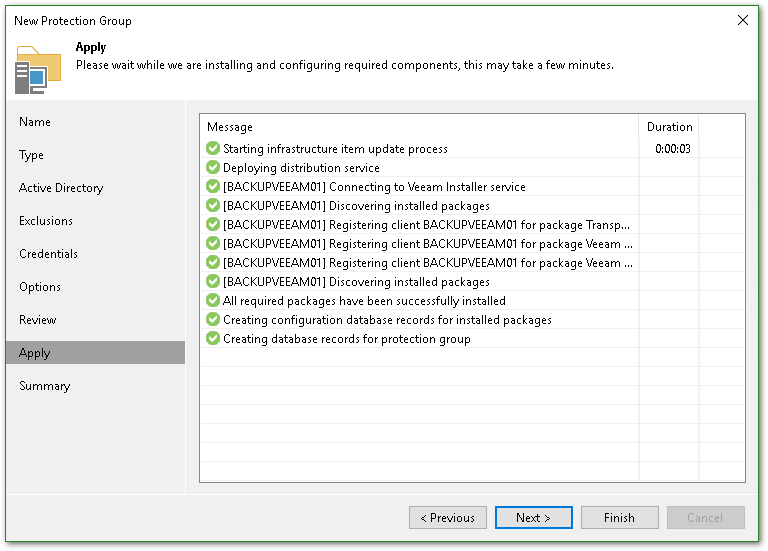Image resolution: width=768 pixels, height=551 pixels.
Task: Click the Message column header
Action: [230, 127]
